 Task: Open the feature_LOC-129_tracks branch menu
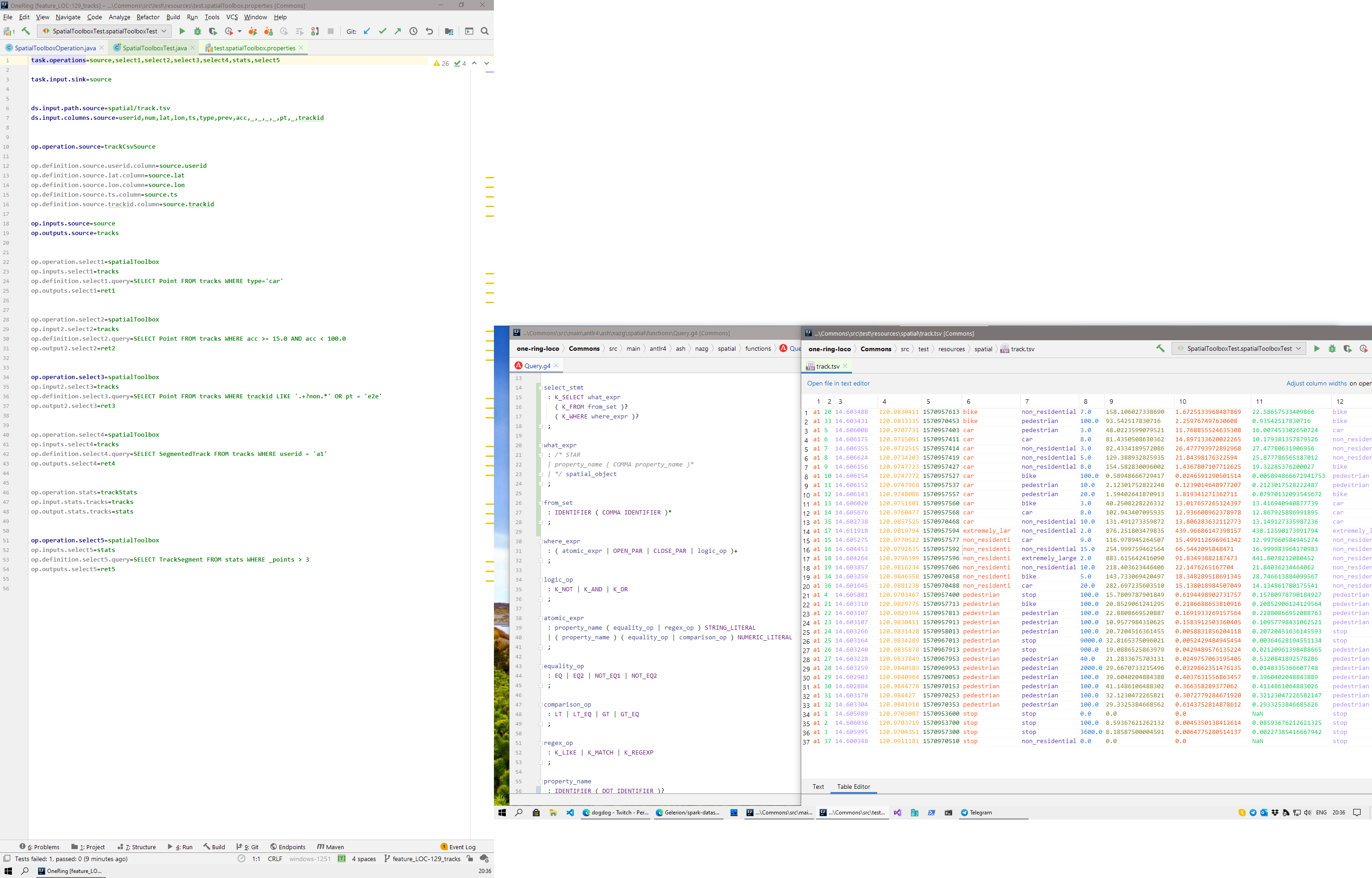point(422,859)
